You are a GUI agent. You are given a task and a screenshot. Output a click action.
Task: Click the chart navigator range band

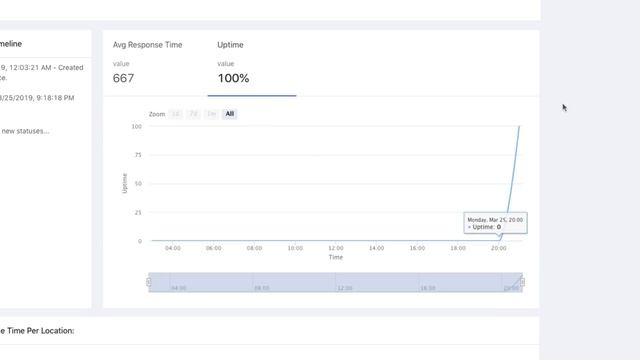pyautogui.click(x=336, y=282)
